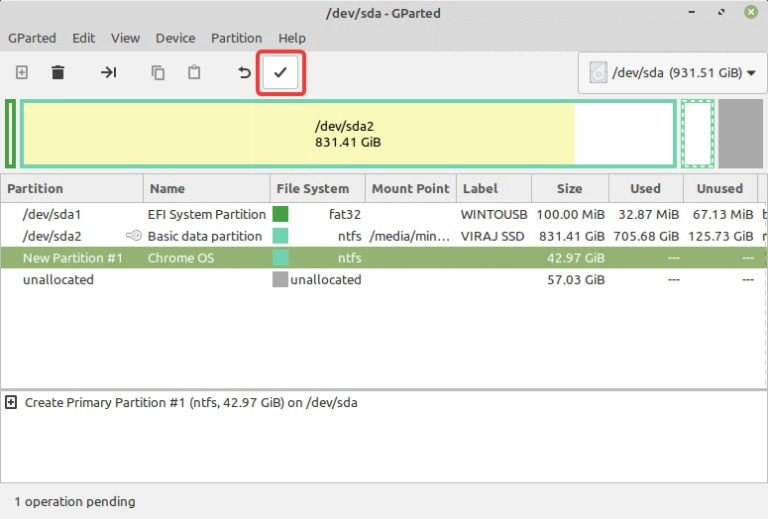This screenshot has height=519, width=768.
Task: Click the green fat32 color swatch
Action: (280, 214)
